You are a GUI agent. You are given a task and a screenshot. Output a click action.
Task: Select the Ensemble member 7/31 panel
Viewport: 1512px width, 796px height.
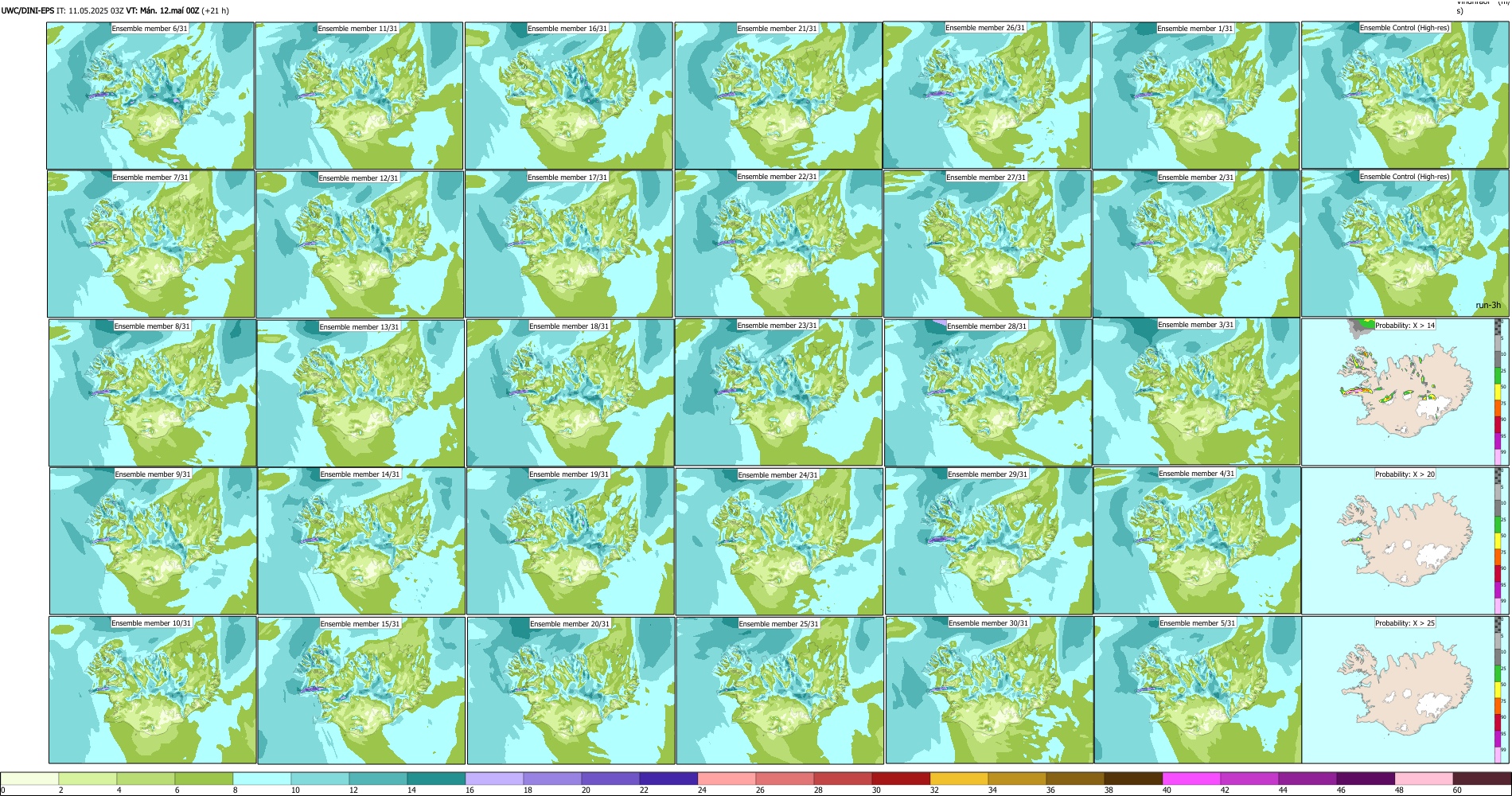[151, 244]
